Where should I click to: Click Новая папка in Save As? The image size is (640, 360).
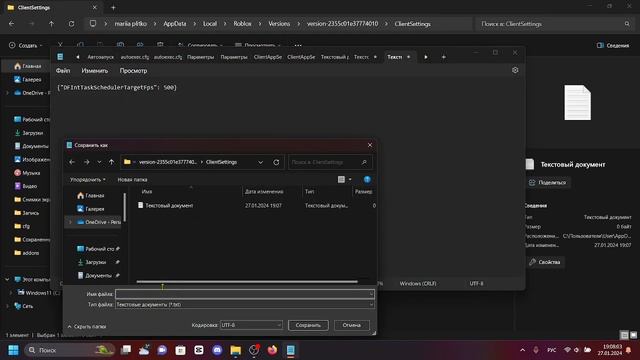(132, 180)
